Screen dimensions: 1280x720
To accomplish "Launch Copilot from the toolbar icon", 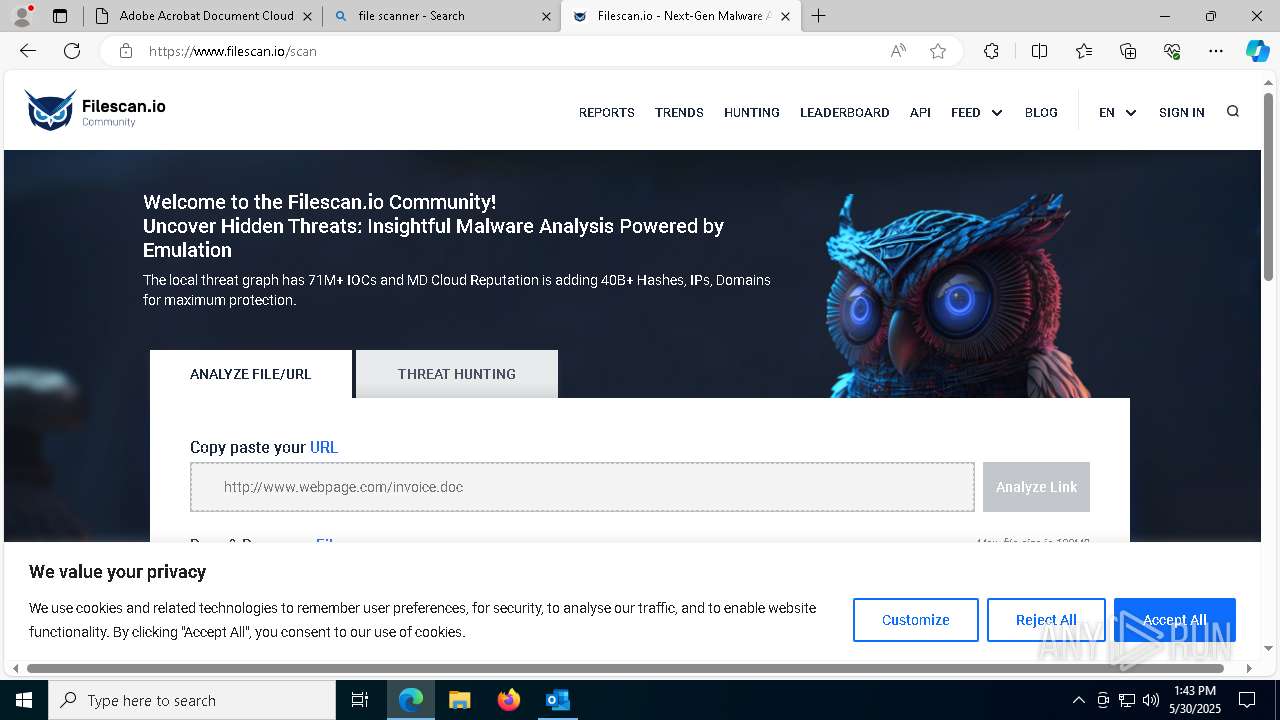I will pyautogui.click(x=1257, y=51).
